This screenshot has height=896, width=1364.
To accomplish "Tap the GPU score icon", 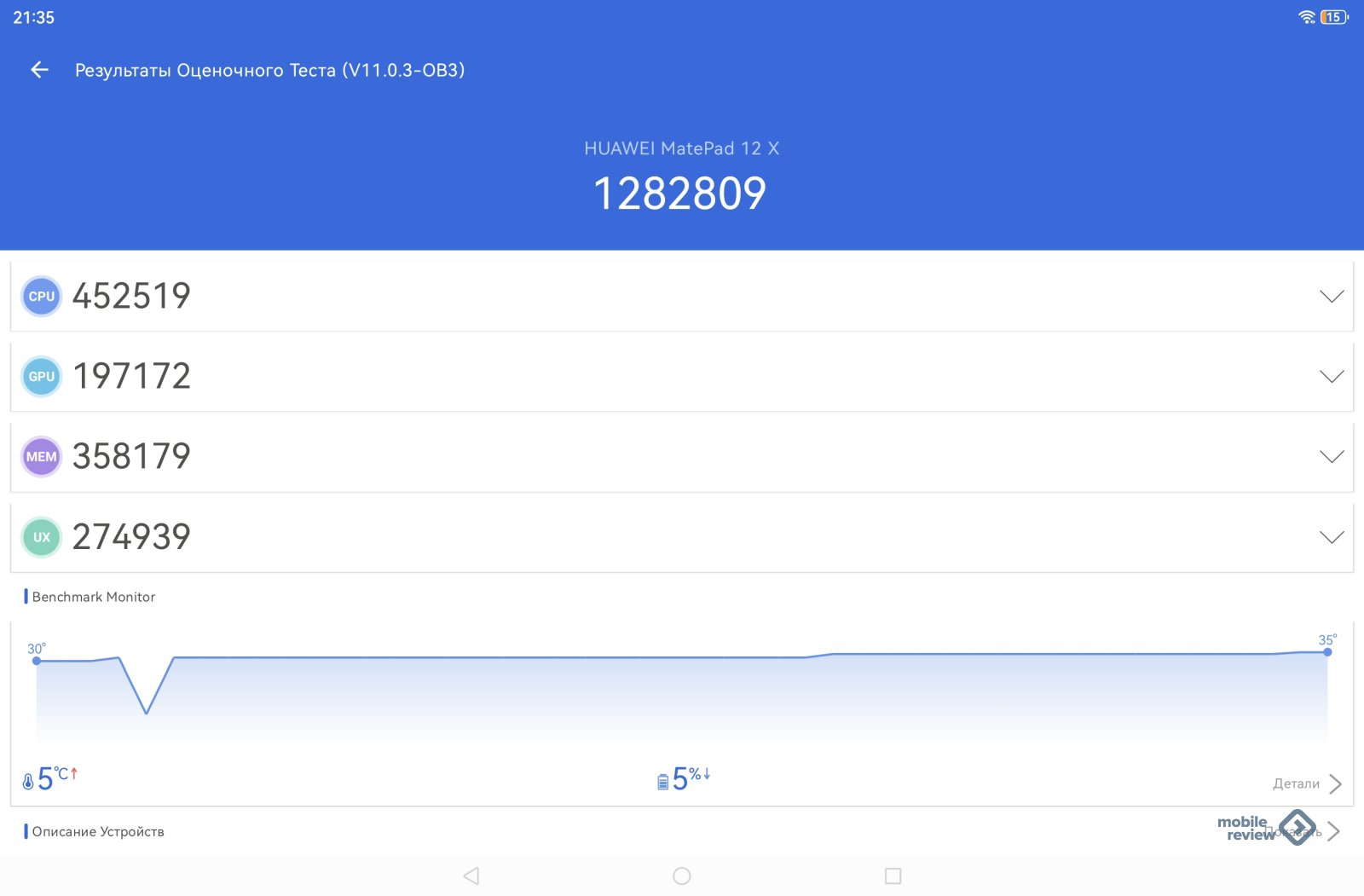I will tap(41, 377).
